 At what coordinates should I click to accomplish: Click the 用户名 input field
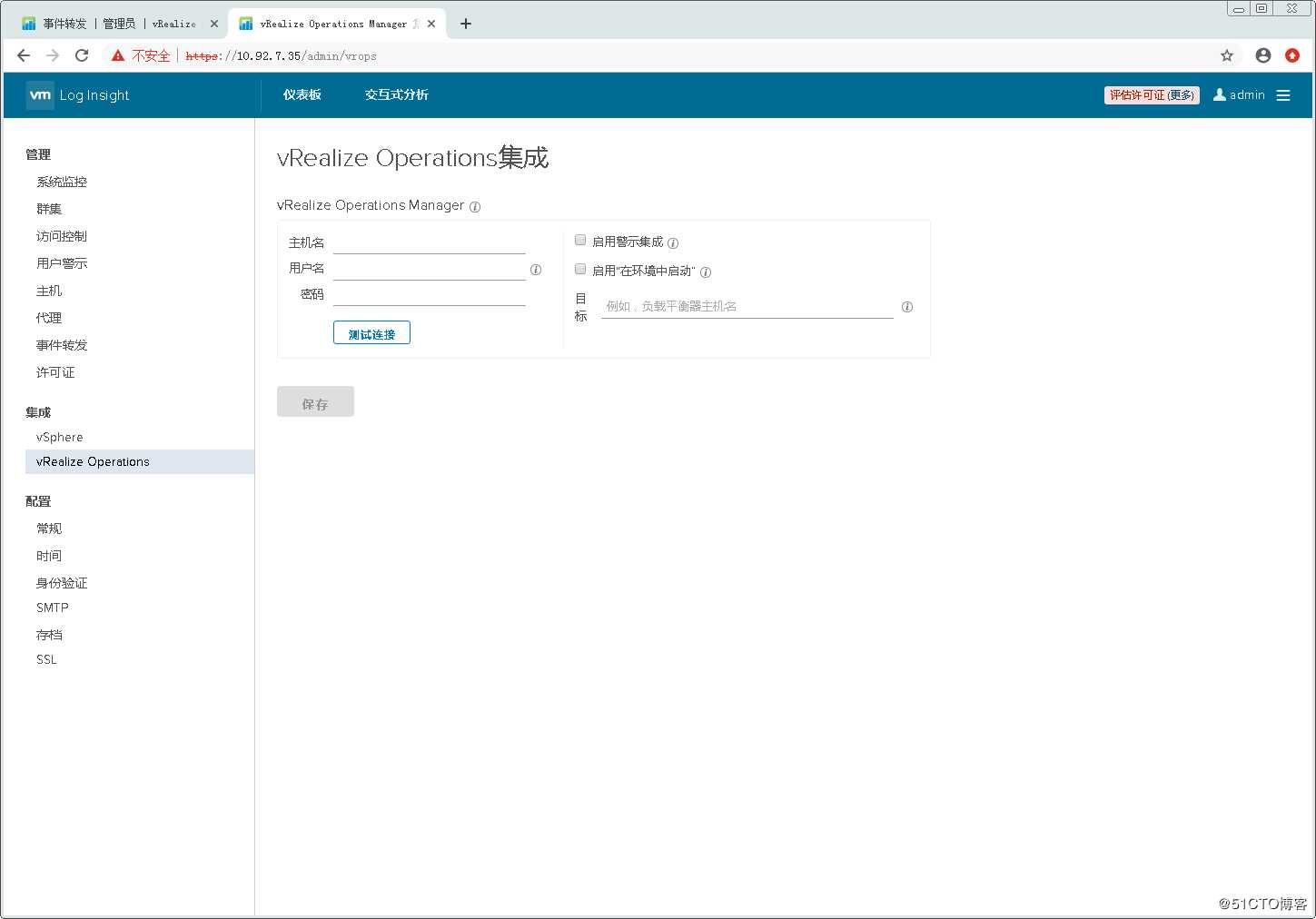pyautogui.click(x=430, y=269)
